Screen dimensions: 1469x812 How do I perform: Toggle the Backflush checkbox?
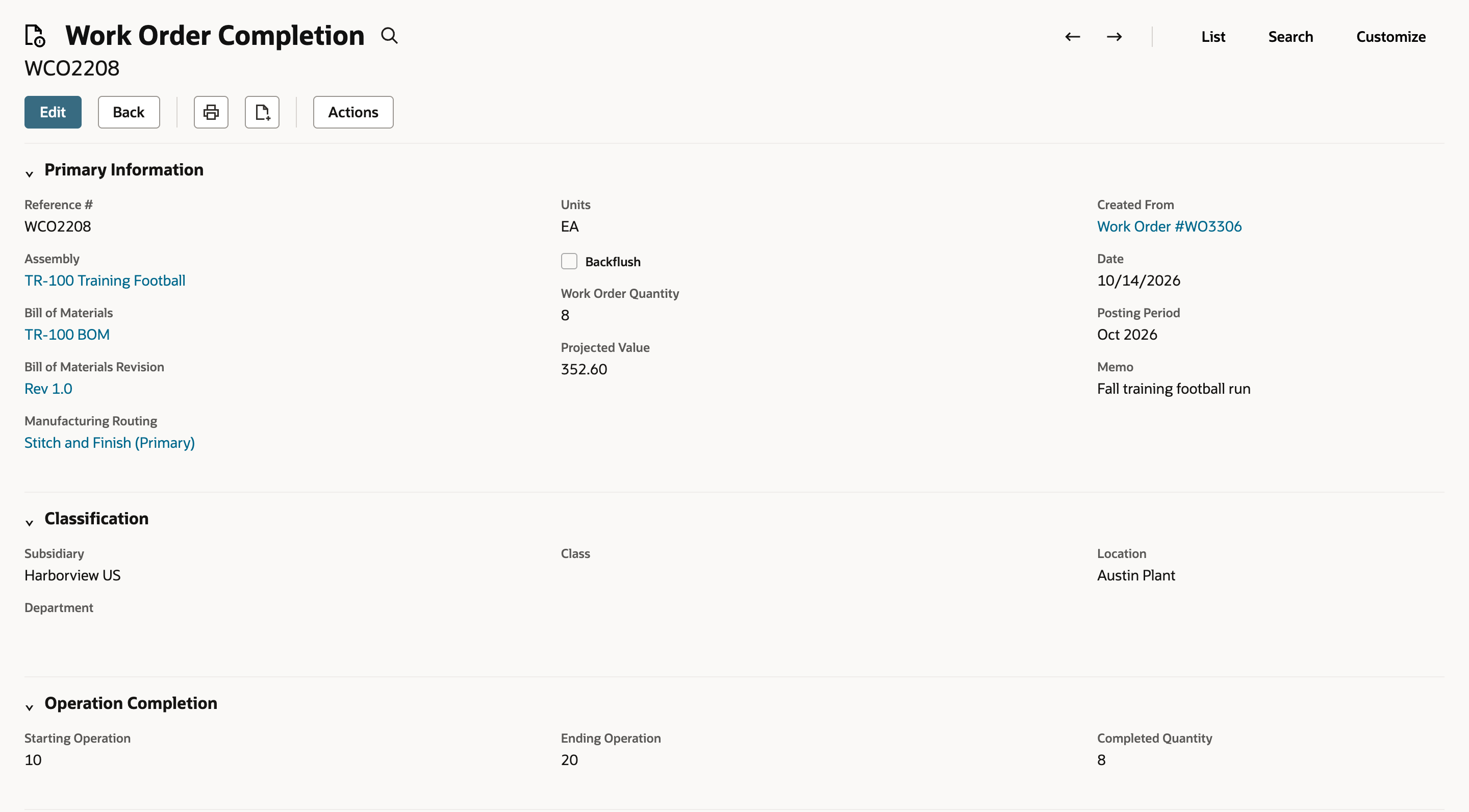[x=569, y=261]
